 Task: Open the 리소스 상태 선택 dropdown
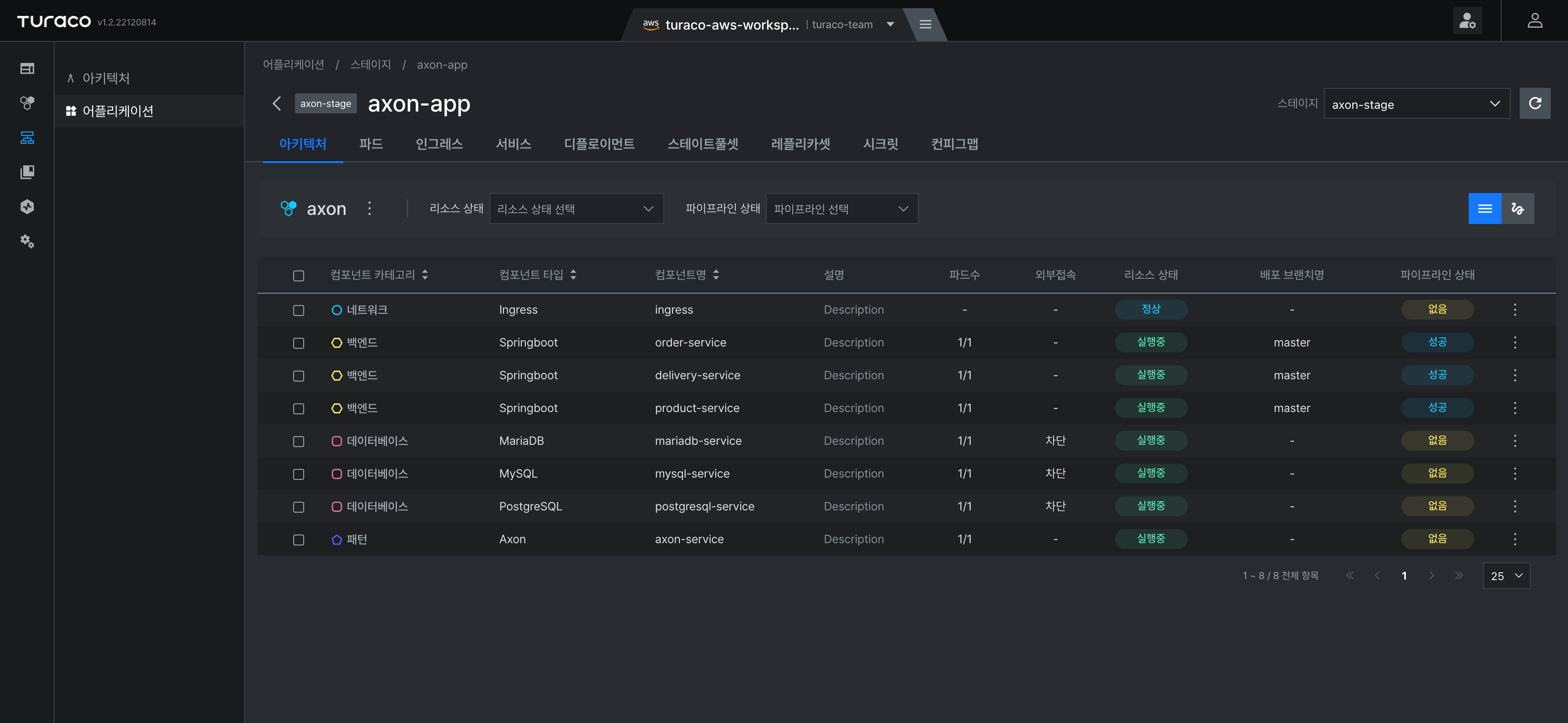[x=576, y=209]
